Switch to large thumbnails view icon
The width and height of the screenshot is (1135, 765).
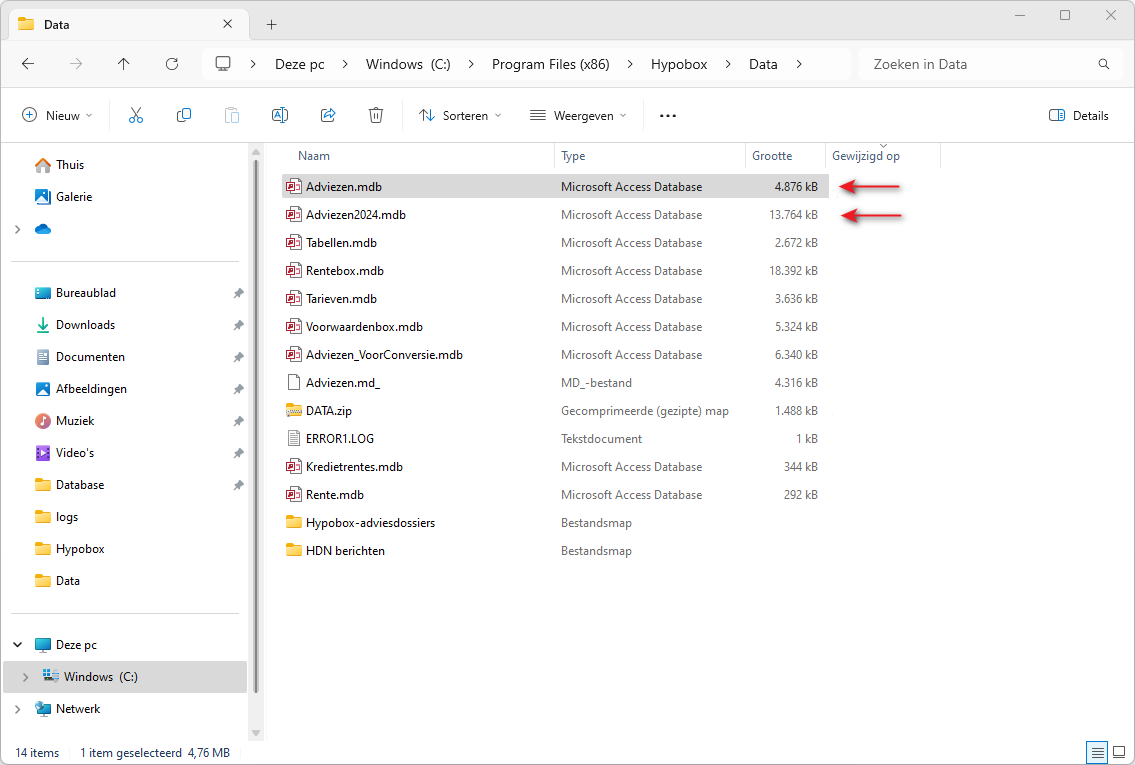coord(1119,752)
